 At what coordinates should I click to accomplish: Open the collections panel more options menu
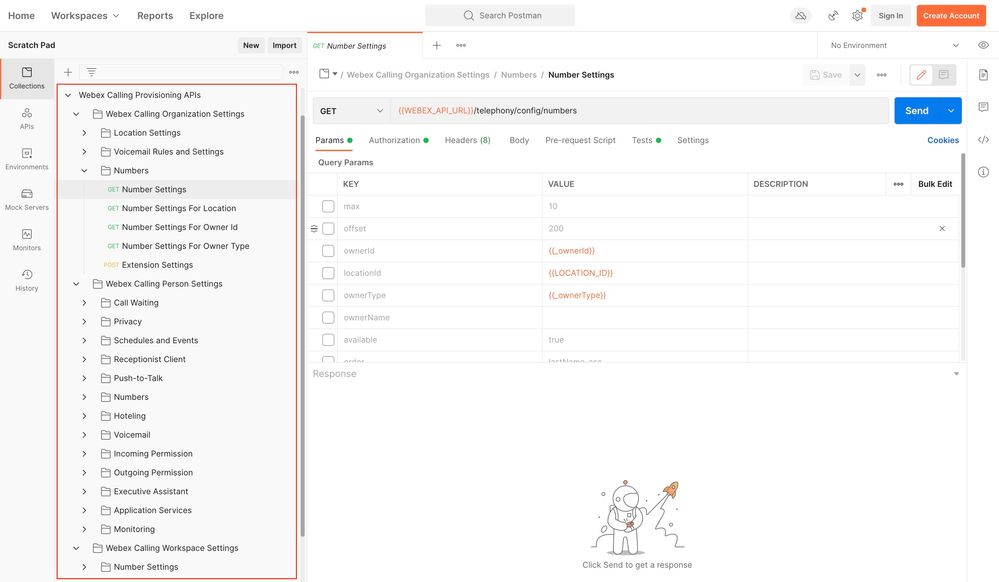point(294,72)
